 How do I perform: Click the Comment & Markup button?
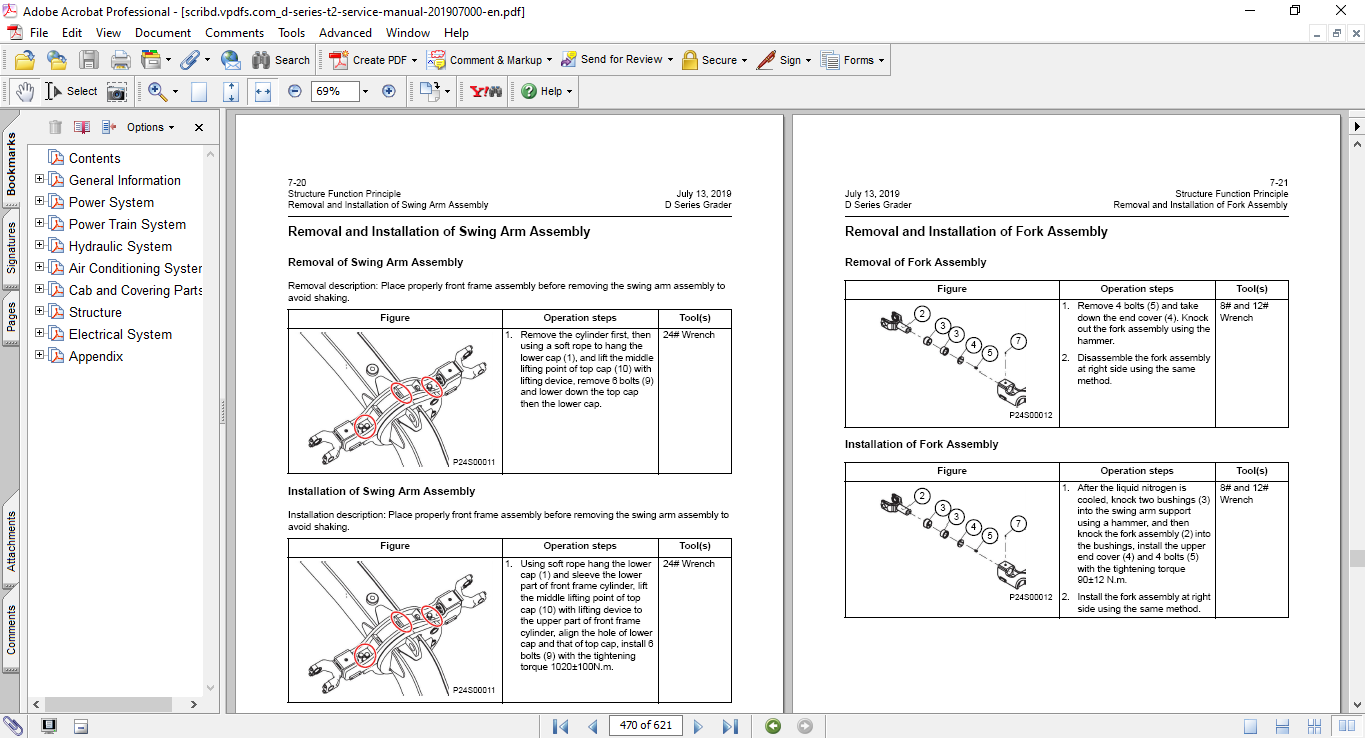pos(485,60)
